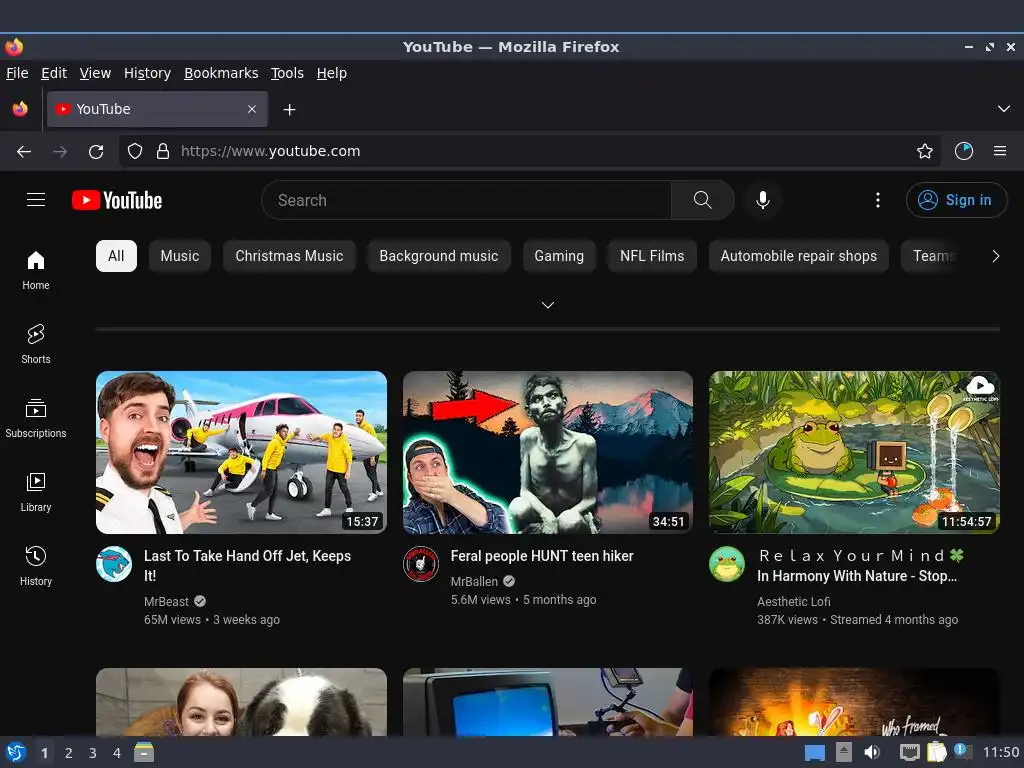Open Library in the sidebar
Image resolution: width=1024 pixels, height=768 pixels.
coord(36,492)
